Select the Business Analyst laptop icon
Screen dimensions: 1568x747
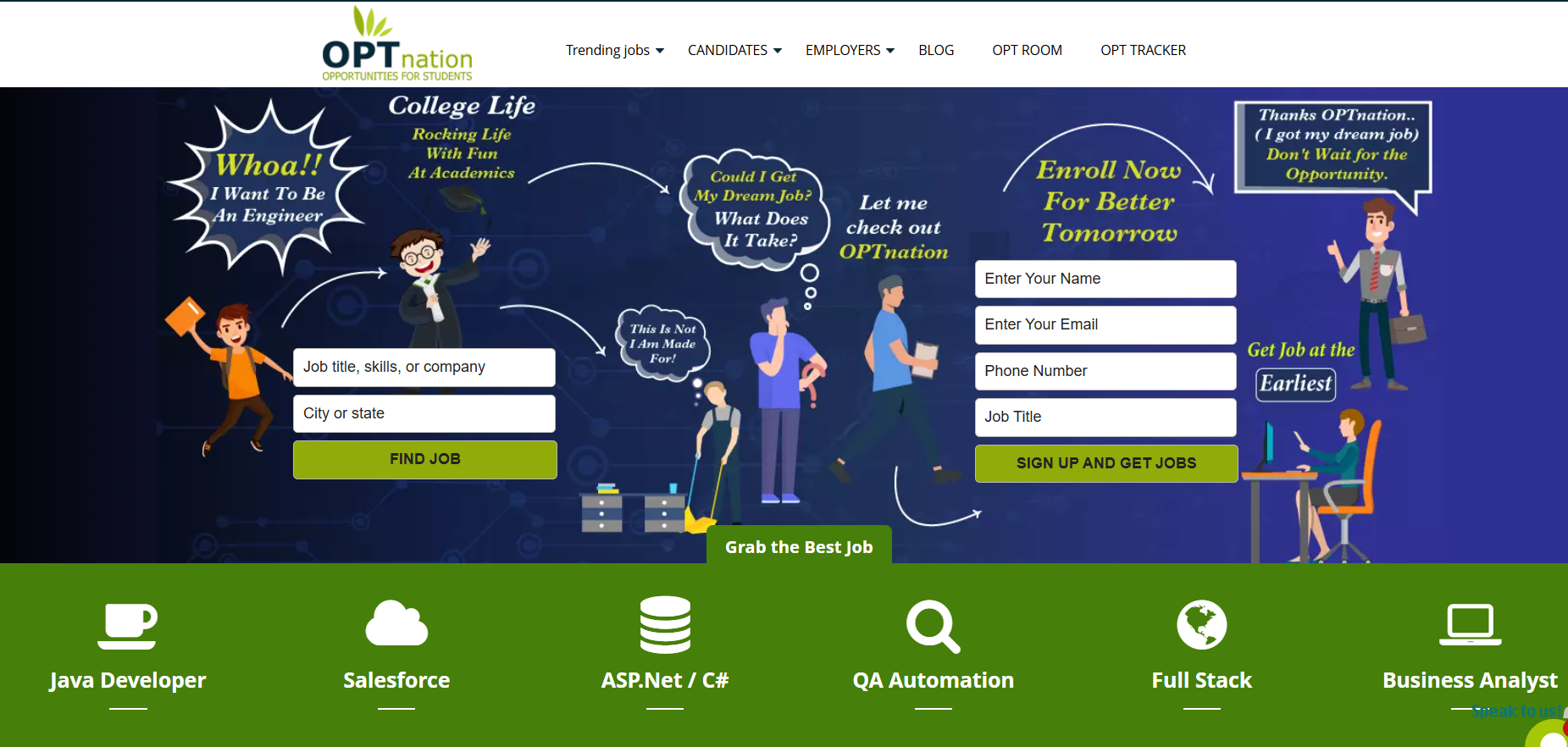pos(1470,625)
